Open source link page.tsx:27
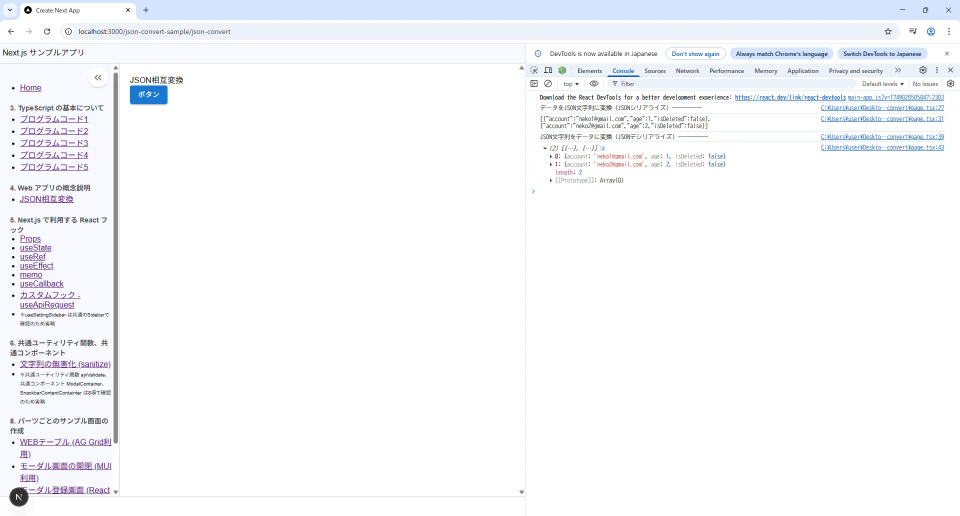The height and width of the screenshot is (516, 960). 882,108
